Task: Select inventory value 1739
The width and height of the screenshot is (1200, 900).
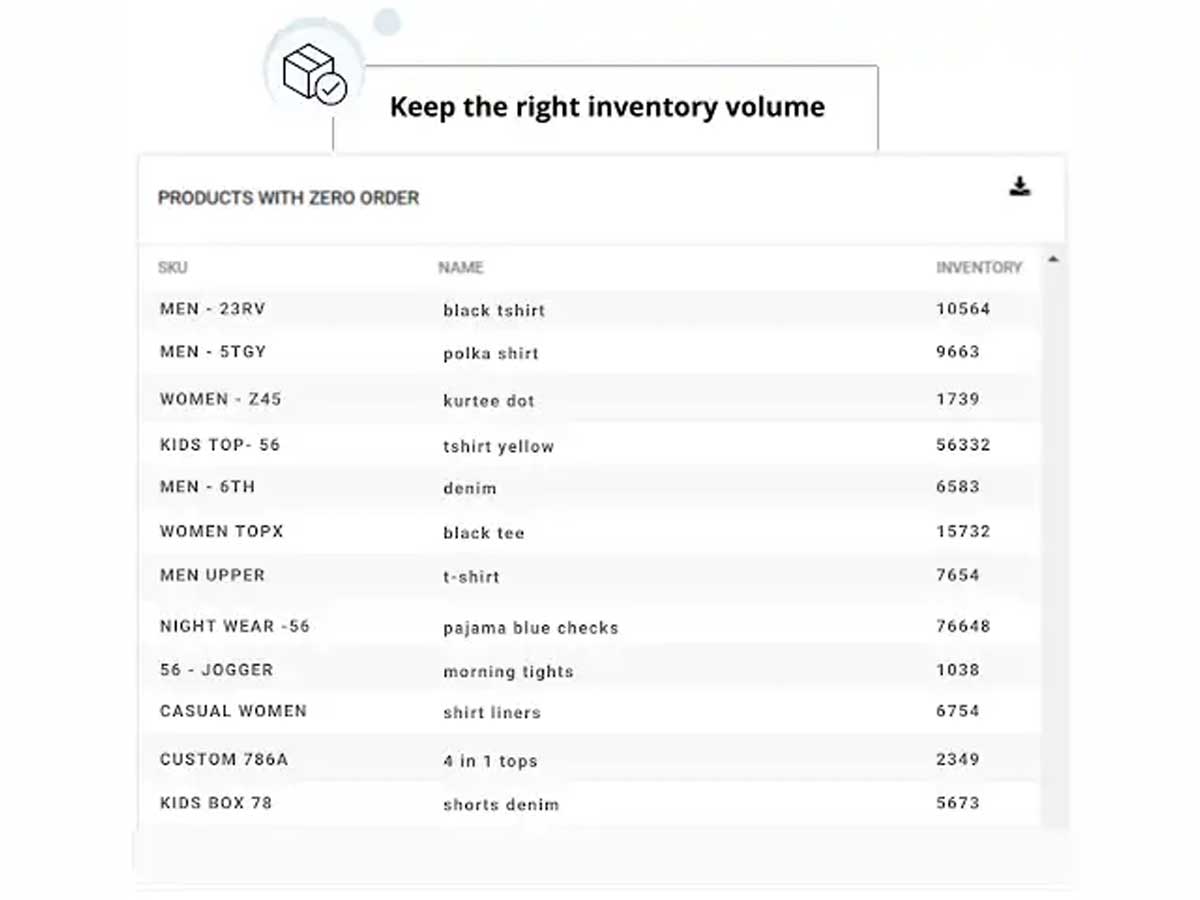Action: tap(958, 399)
